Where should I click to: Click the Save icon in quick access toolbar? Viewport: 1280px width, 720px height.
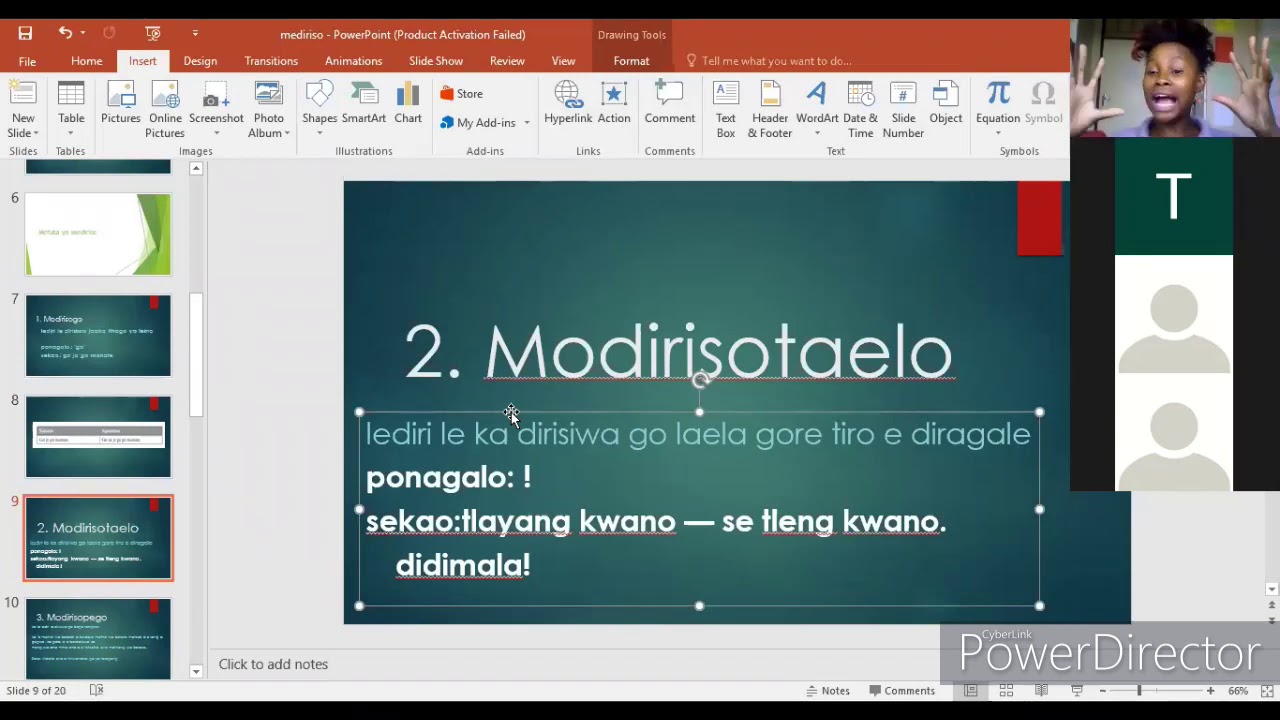(x=25, y=34)
